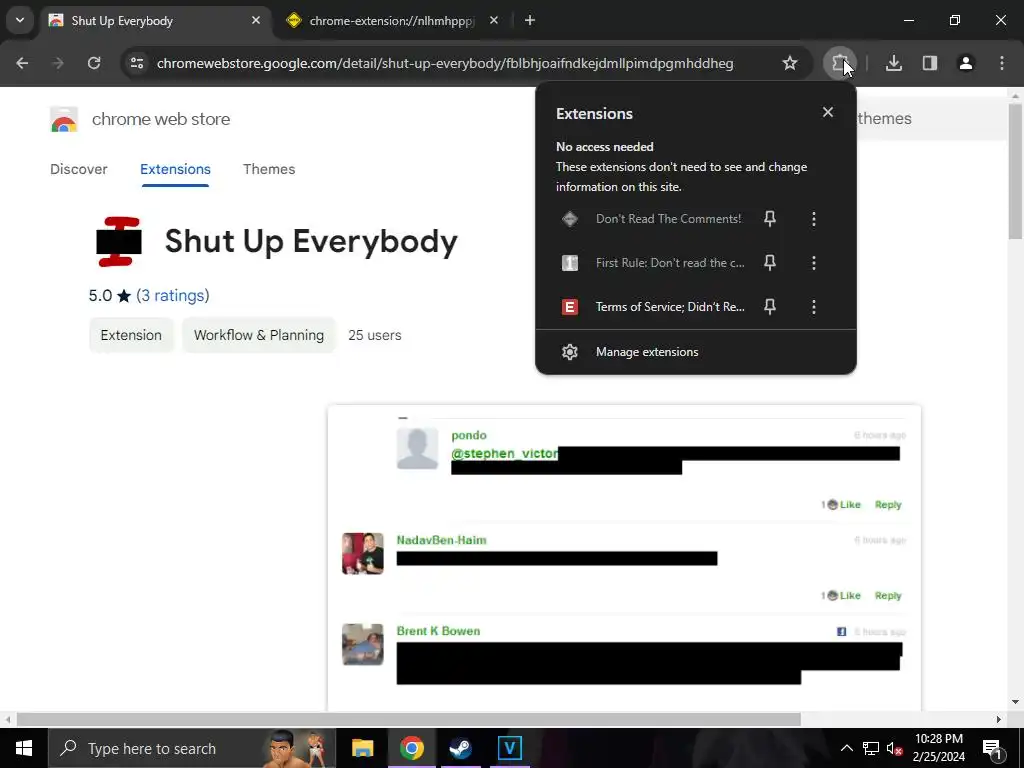Click the red E Terms of Service icon

569,306
